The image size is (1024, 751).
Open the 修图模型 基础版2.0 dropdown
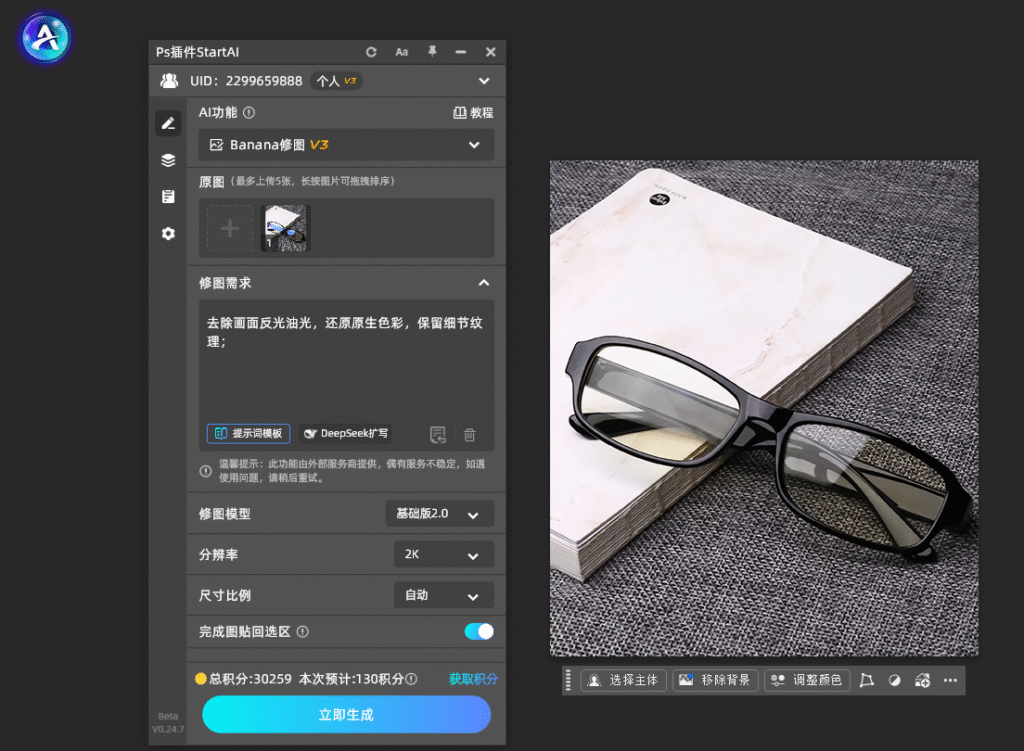pos(440,514)
